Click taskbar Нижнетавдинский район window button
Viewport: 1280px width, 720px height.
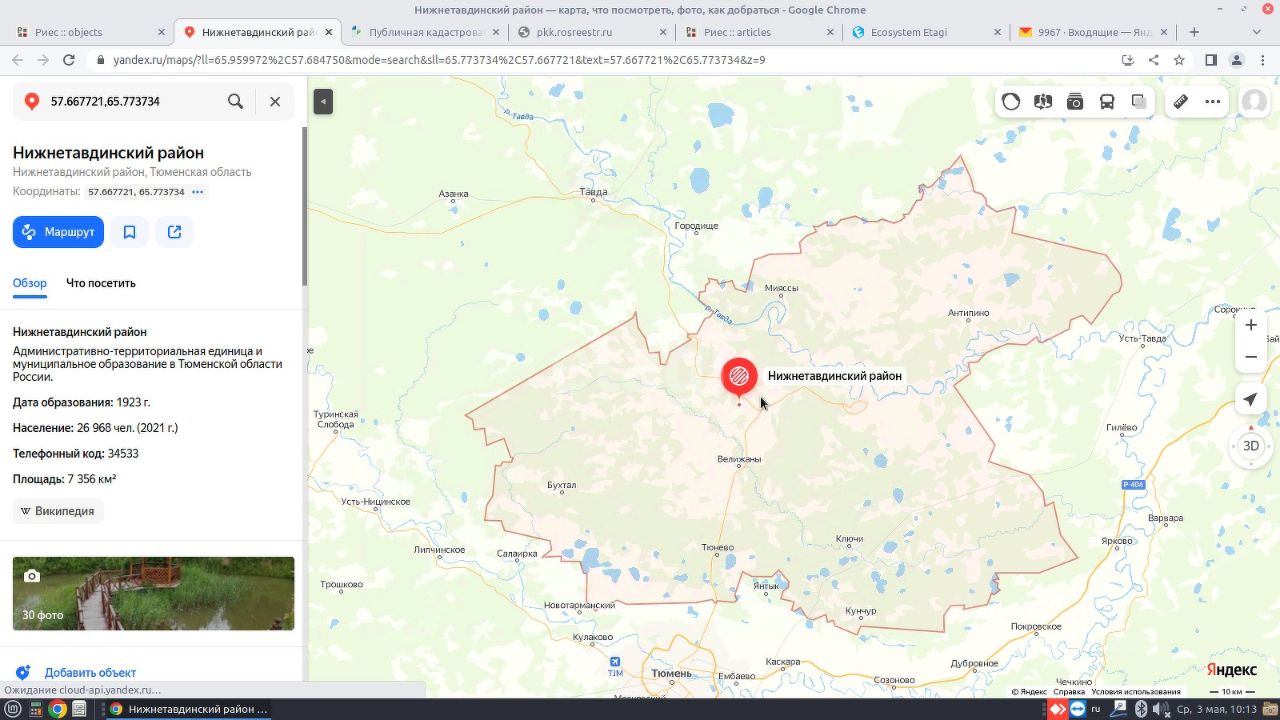(x=190, y=709)
